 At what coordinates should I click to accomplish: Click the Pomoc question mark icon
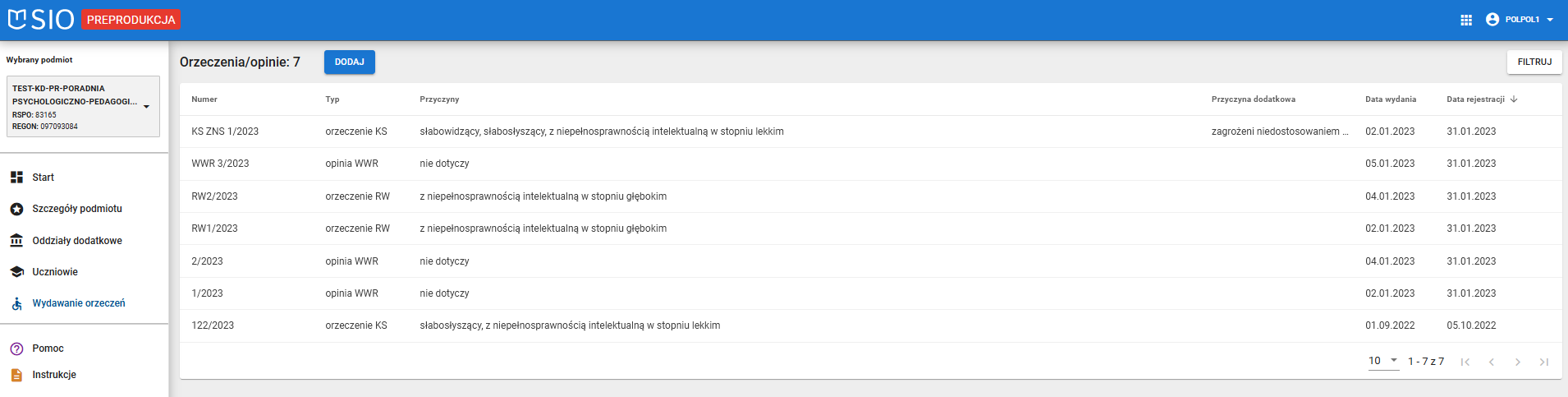pyautogui.click(x=16, y=349)
